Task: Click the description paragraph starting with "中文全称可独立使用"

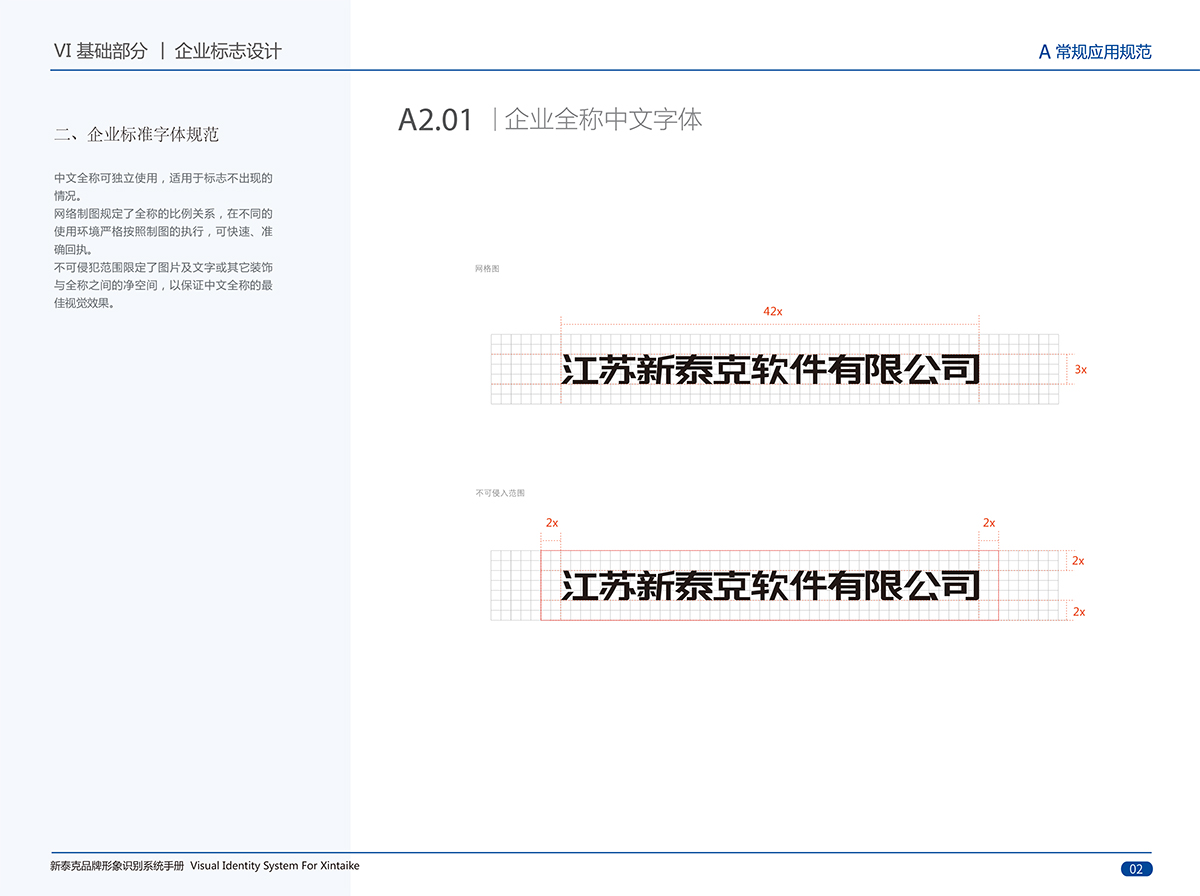Action: coord(164,241)
